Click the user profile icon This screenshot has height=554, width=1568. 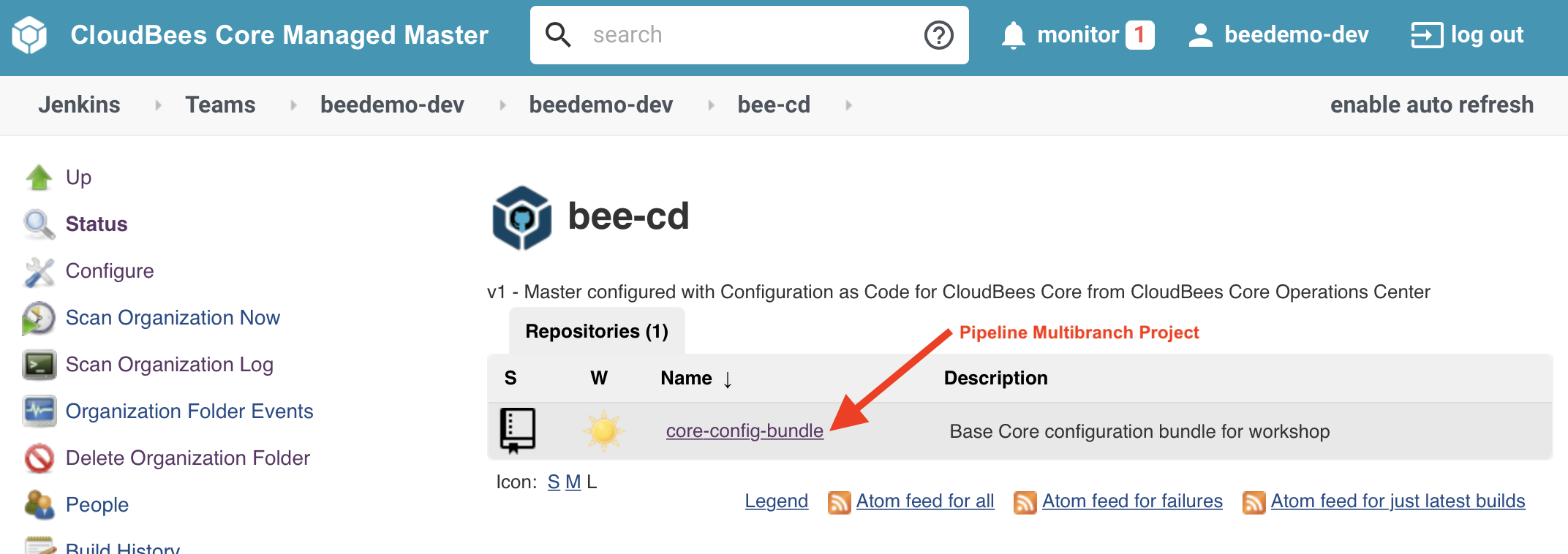[1200, 35]
